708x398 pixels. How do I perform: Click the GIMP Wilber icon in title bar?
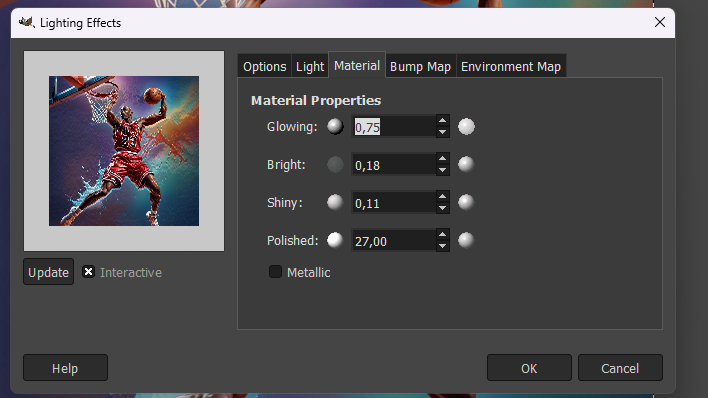click(27, 22)
